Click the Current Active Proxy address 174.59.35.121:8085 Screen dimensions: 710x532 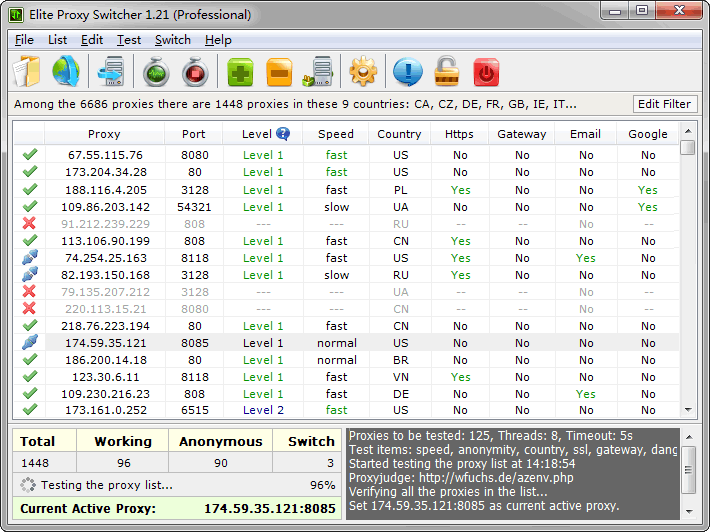coord(269,508)
